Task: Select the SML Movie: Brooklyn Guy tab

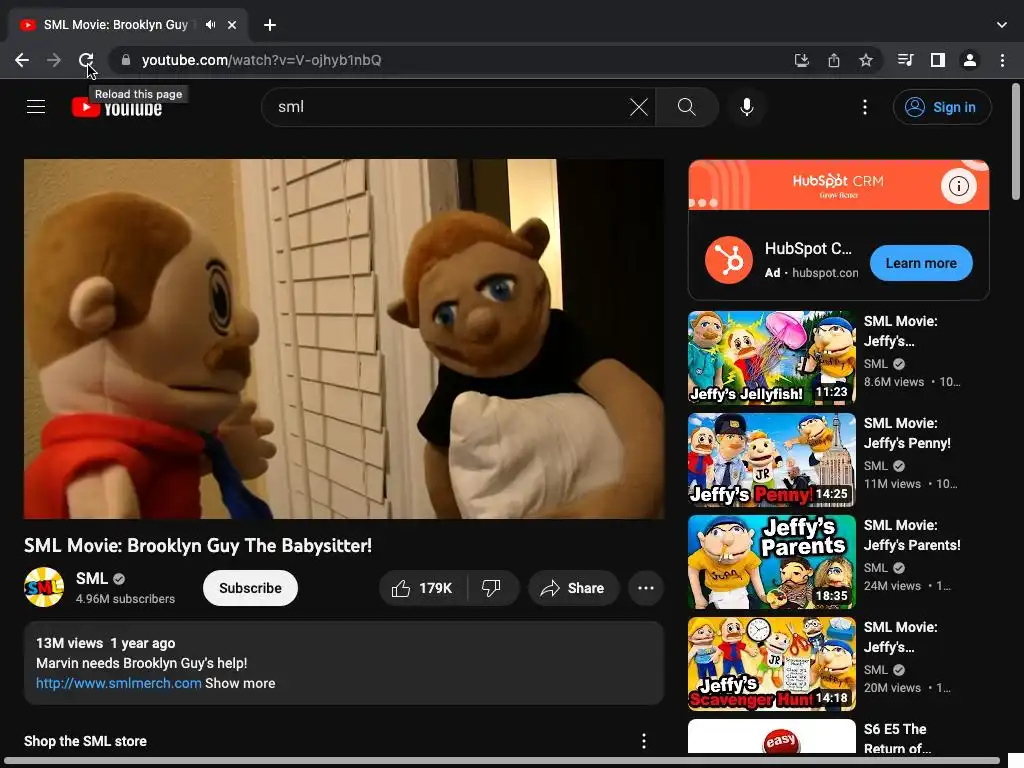Action: point(116,25)
